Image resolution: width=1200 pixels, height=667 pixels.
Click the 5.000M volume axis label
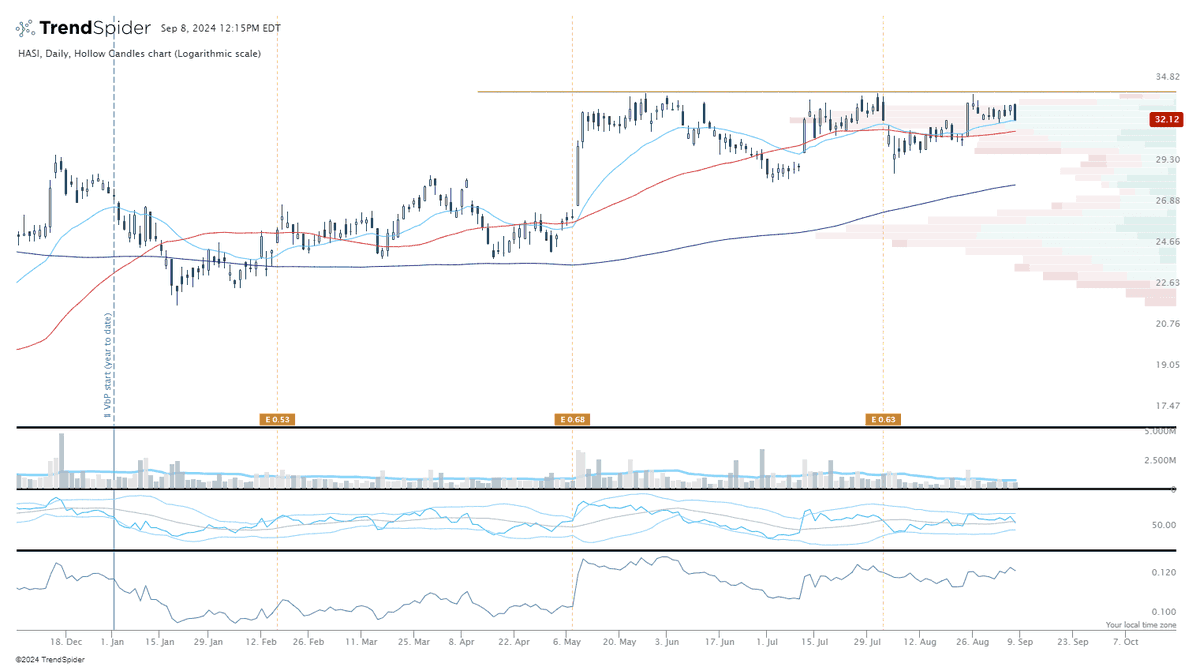pos(1161,431)
